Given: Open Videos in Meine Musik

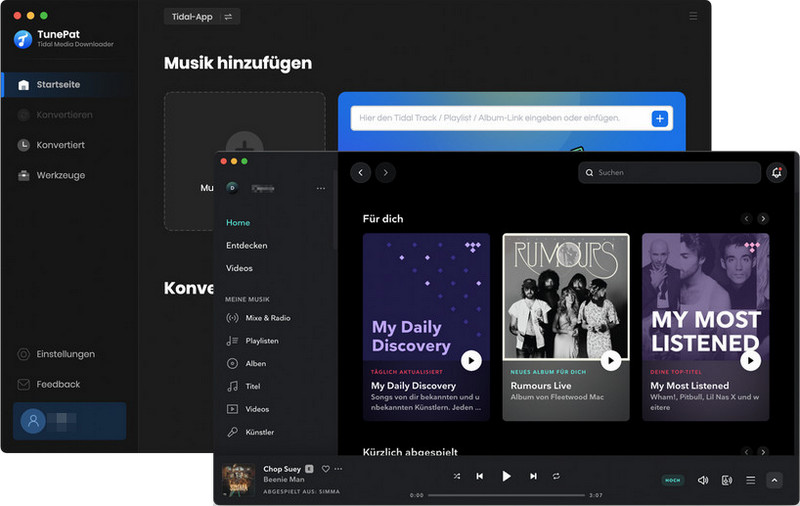Looking at the screenshot, I should tap(248, 409).
